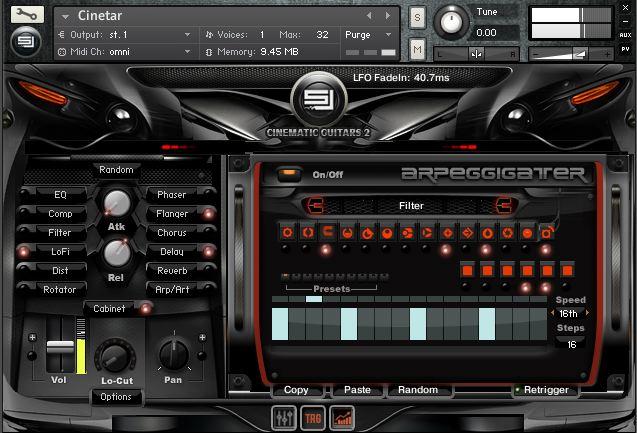The image size is (637, 433).
Task: Click the Paste button
Action: (357, 390)
